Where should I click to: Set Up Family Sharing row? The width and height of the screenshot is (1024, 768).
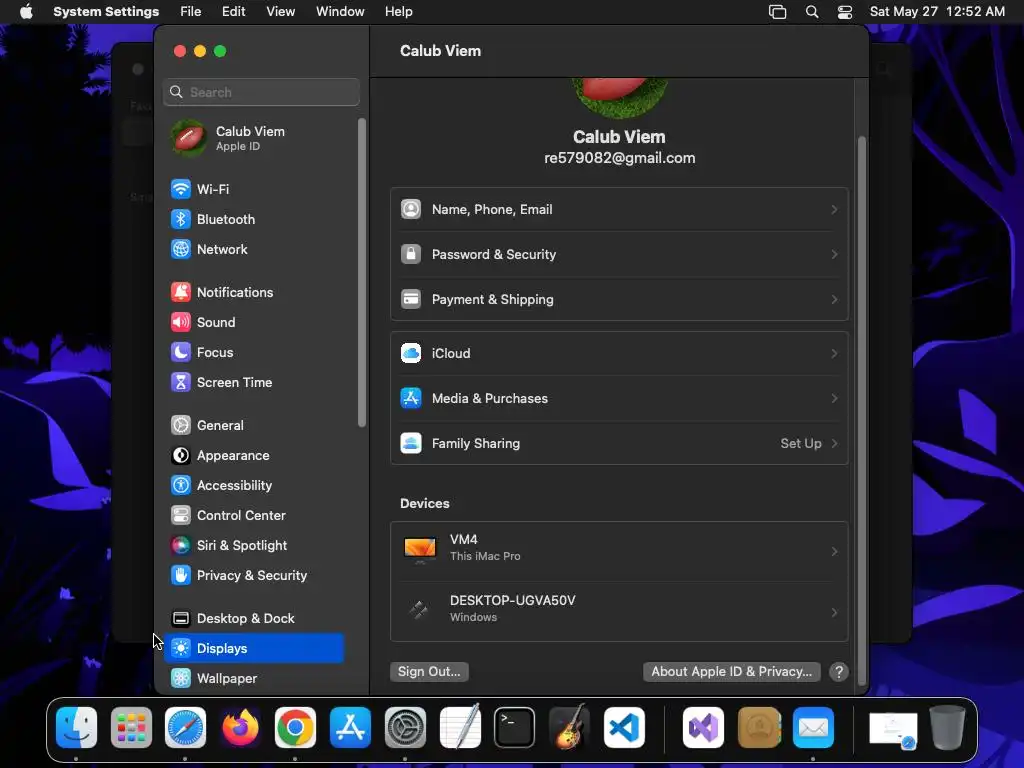tap(619, 443)
